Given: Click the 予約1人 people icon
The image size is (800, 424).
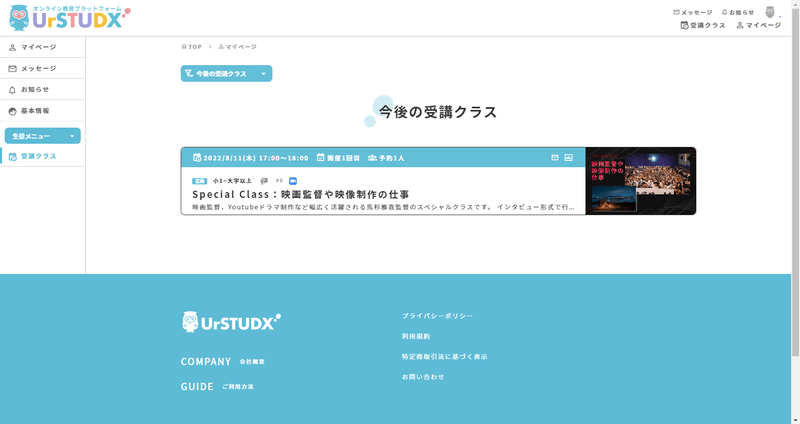Looking at the screenshot, I should tap(372, 158).
